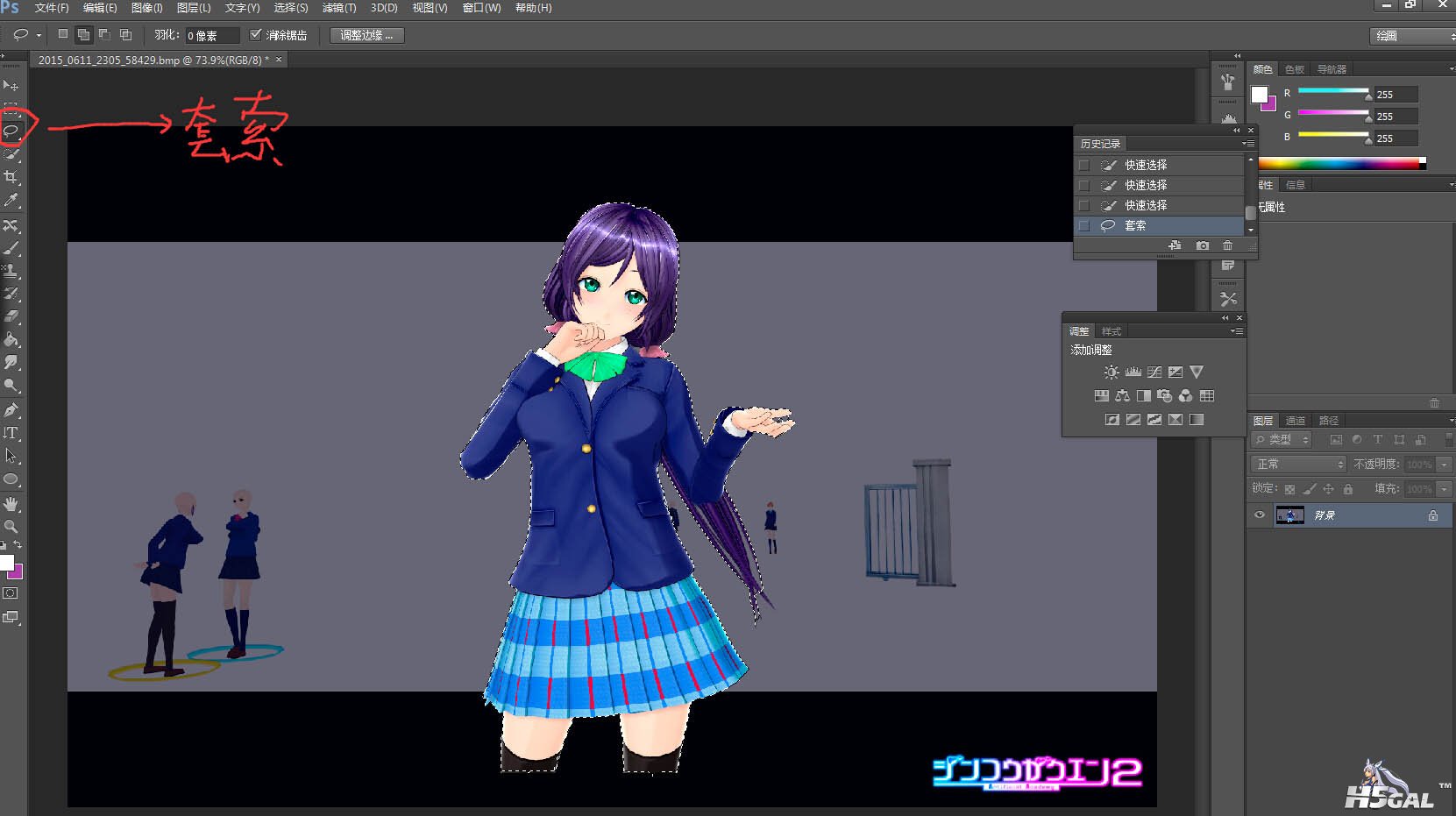Add a Vibrance adjustment
This screenshot has width=1456, height=816.
point(1197,373)
